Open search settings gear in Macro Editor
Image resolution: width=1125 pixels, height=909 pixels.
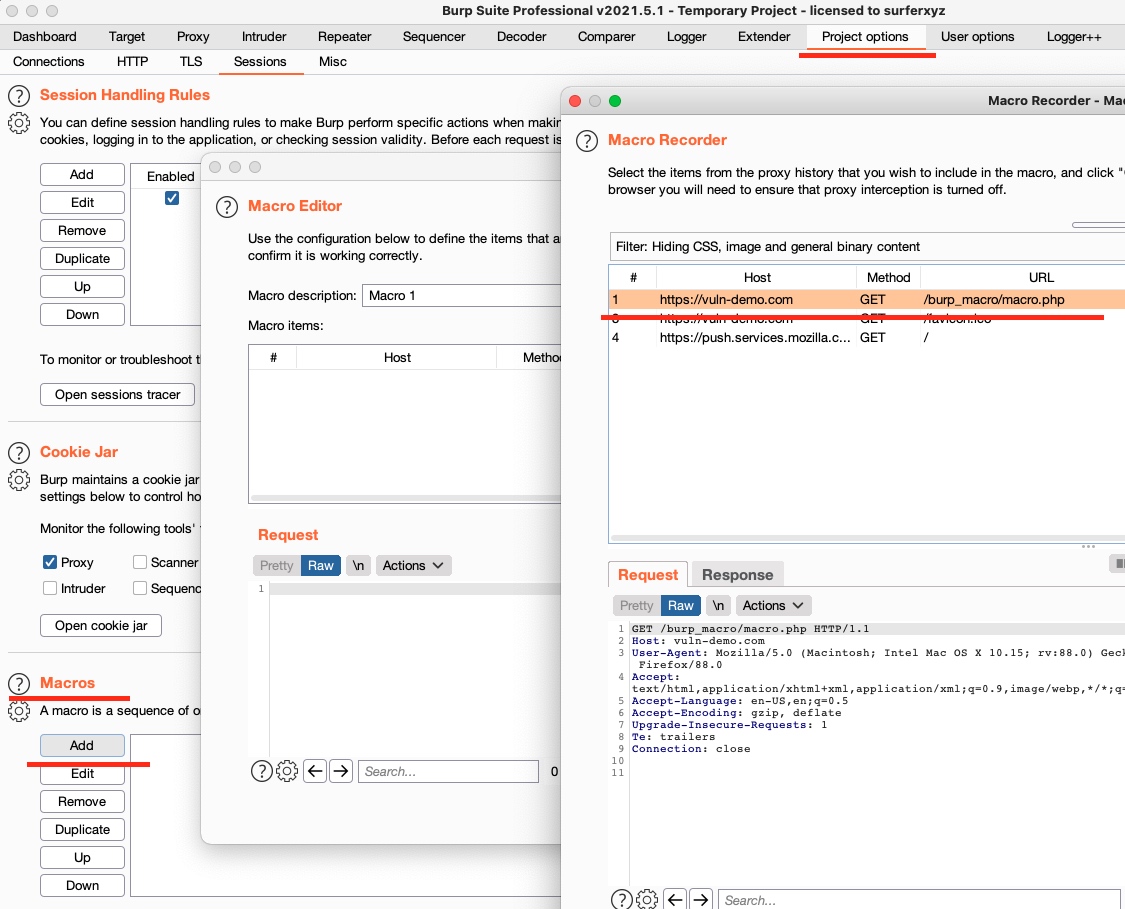click(287, 771)
